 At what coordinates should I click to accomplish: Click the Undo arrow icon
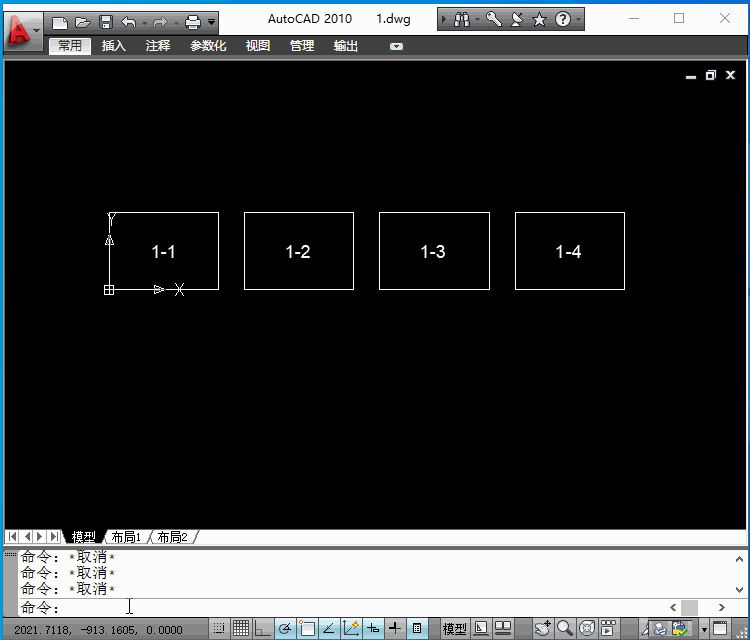pyautogui.click(x=129, y=22)
